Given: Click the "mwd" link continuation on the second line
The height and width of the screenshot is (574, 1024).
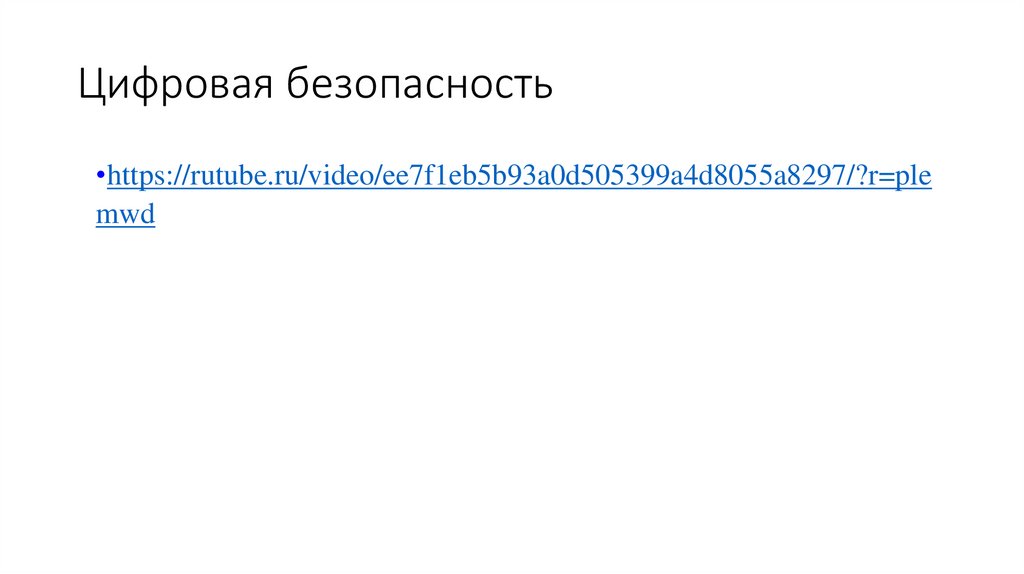Looking at the screenshot, I should point(125,215).
